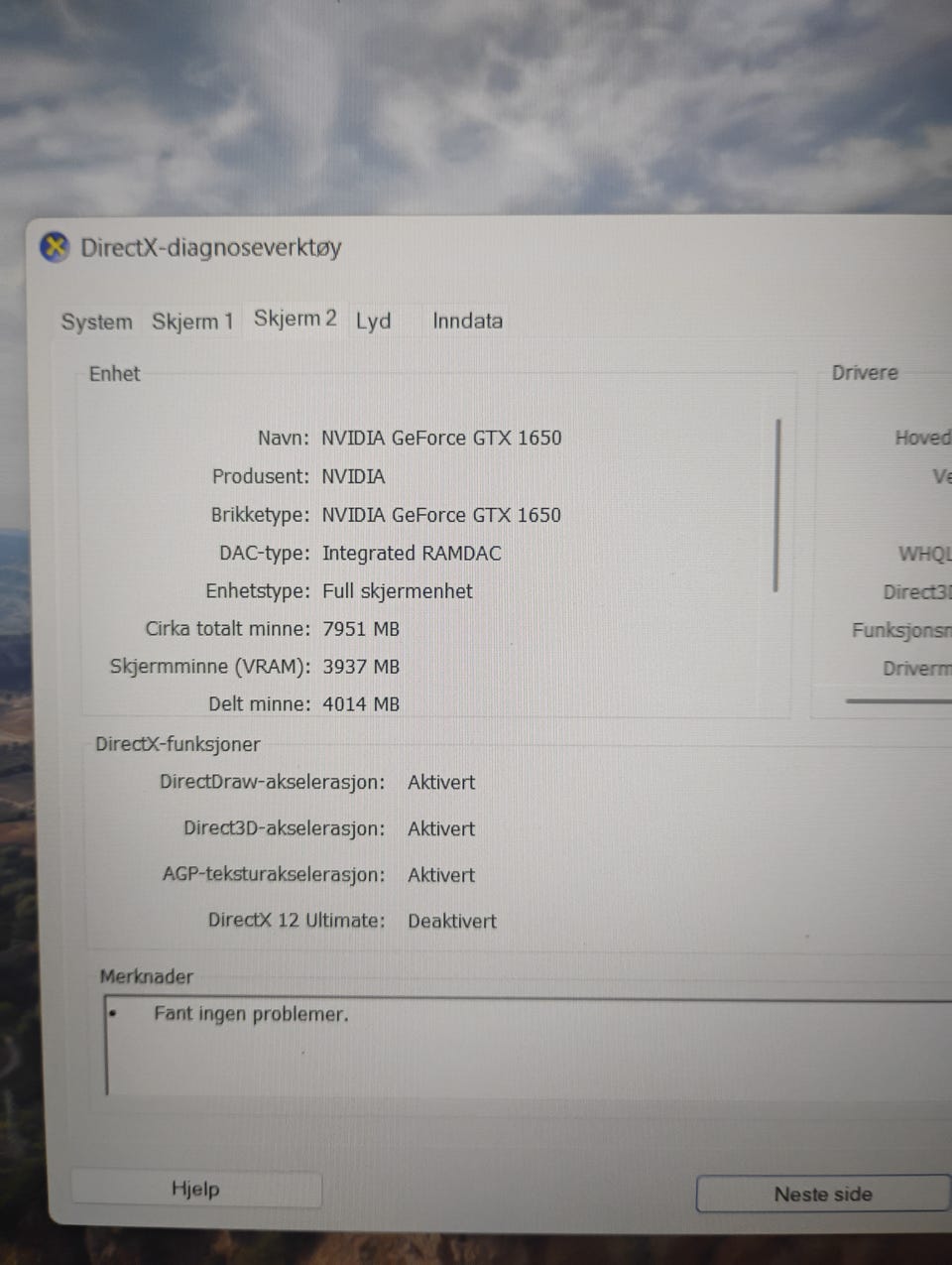Viewport: 952px width, 1265px height.
Task: Select the Integrated RAMDAC value
Action: pyautogui.click(x=412, y=554)
